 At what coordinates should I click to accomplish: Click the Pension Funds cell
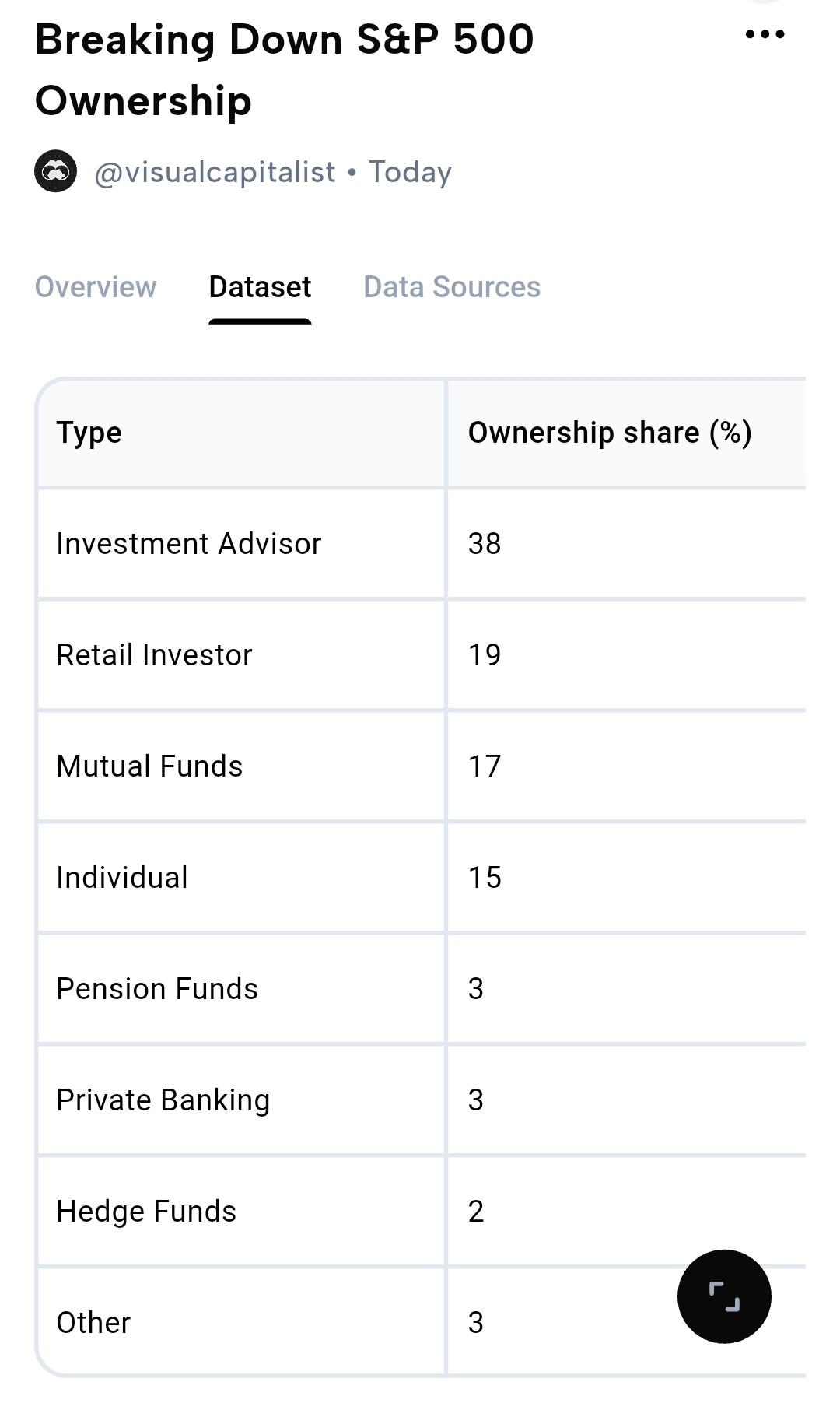(x=241, y=989)
